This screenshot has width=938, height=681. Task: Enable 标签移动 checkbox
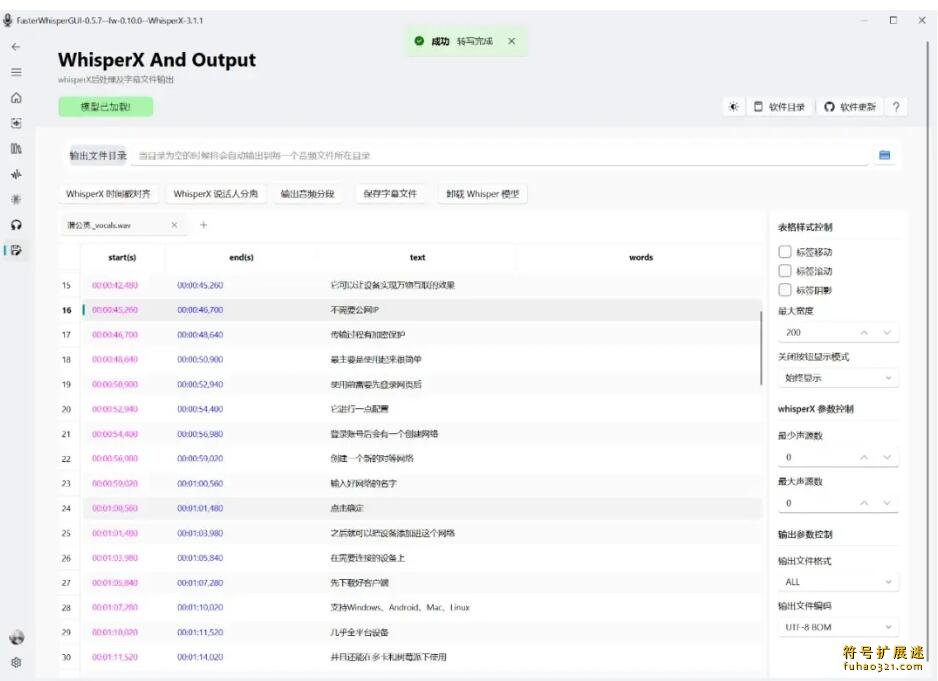point(785,252)
